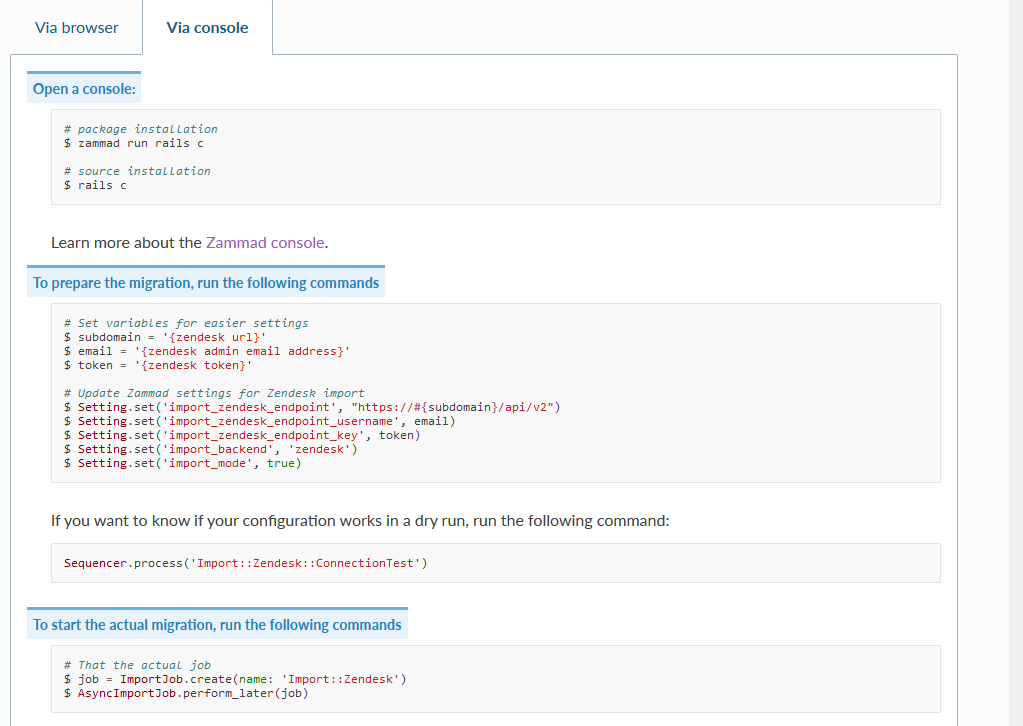Click the "Learn more about the" sentence text
The image size is (1023, 726).
point(127,243)
